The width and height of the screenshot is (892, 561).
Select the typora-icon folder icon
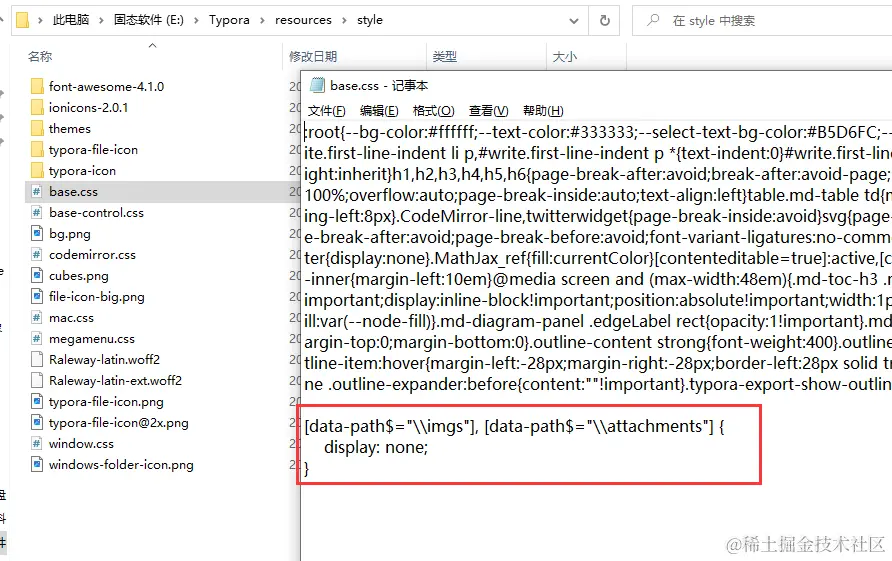(x=37, y=171)
